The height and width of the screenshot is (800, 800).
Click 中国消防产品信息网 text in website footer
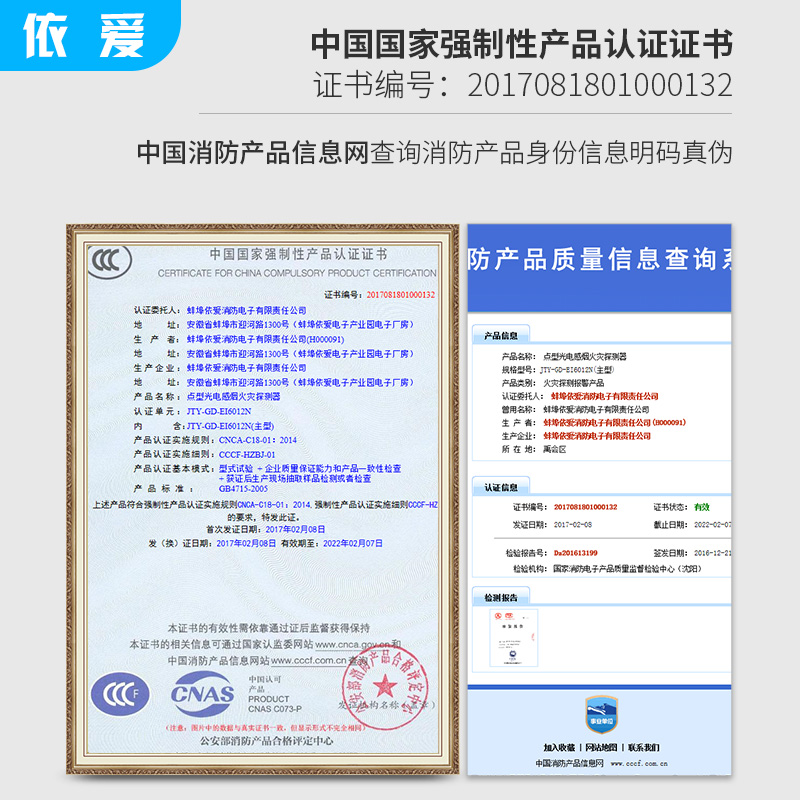pyautogui.click(x=569, y=763)
